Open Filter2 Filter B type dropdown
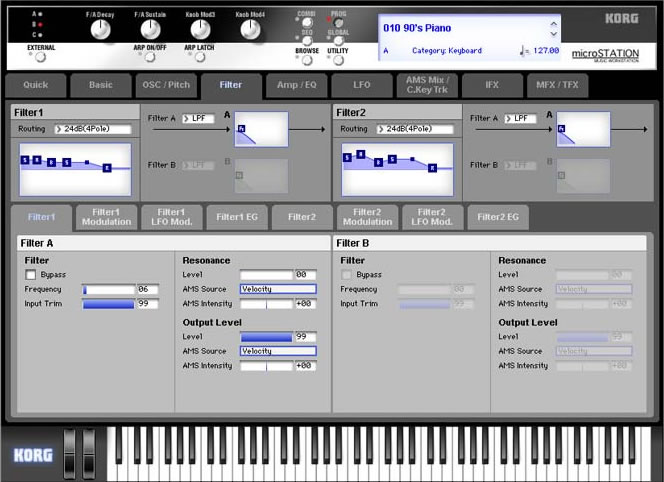Image resolution: width=664 pixels, height=482 pixels. click(x=520, y=165)
